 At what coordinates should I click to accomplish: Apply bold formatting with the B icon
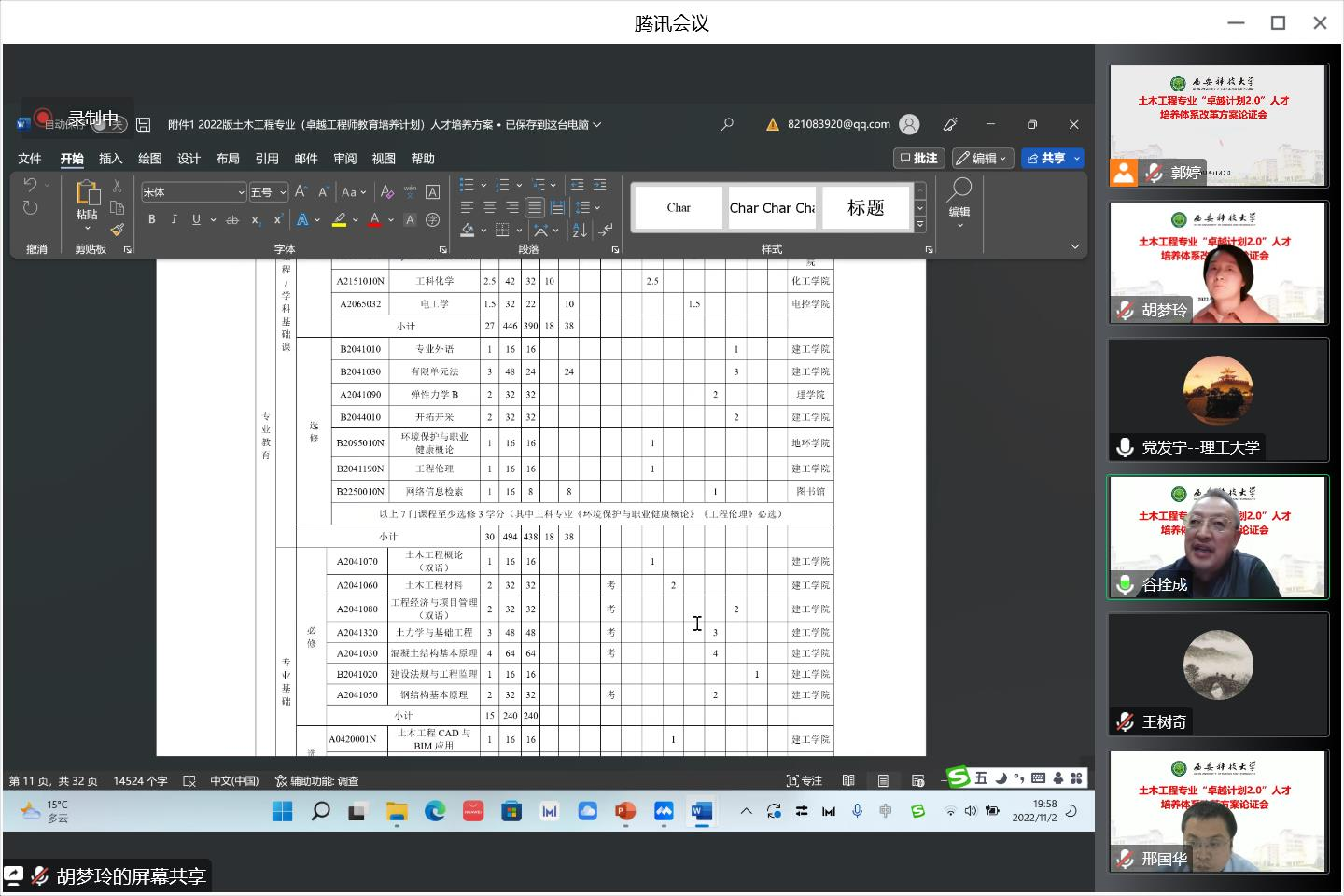[151, 219]
